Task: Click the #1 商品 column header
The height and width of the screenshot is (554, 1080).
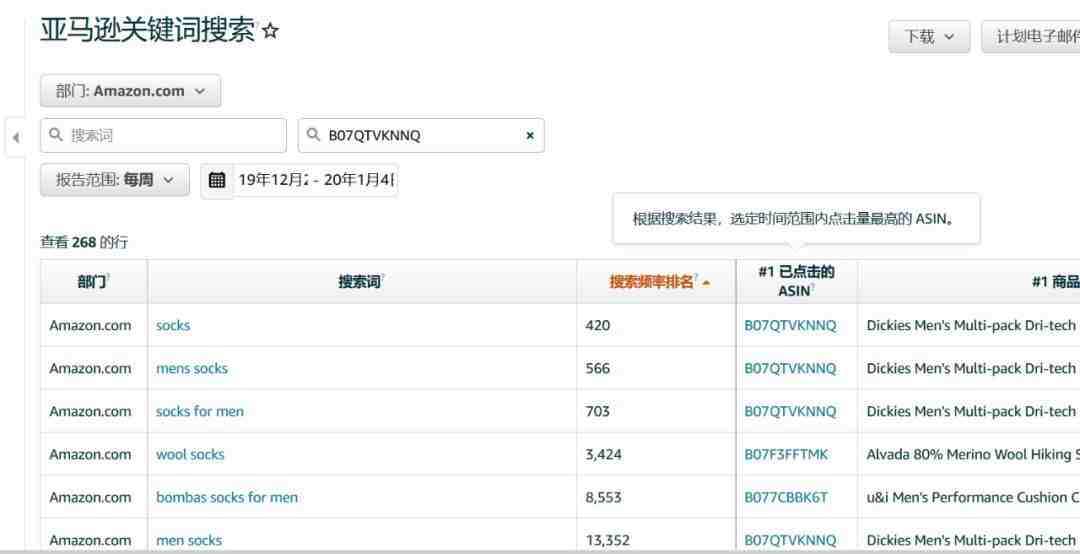Action: pos(968,282)
